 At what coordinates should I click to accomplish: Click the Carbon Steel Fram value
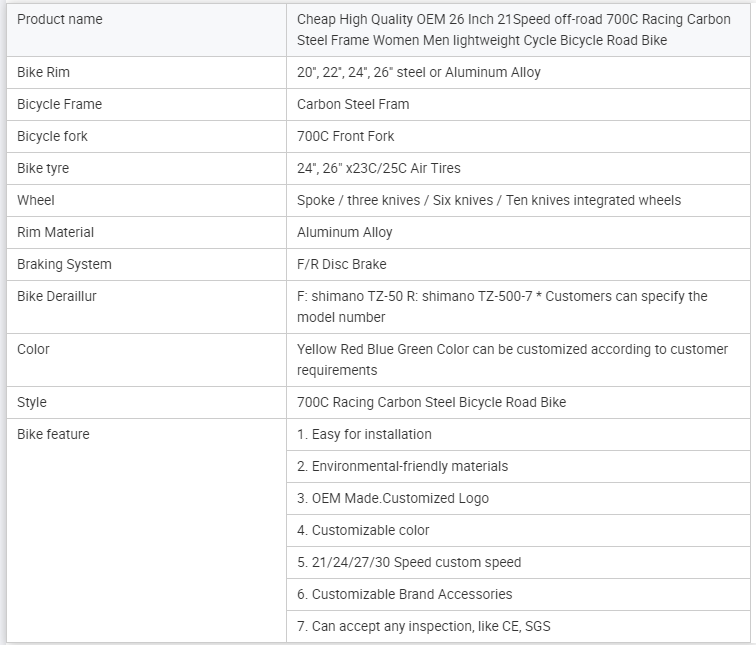point(353,104)
